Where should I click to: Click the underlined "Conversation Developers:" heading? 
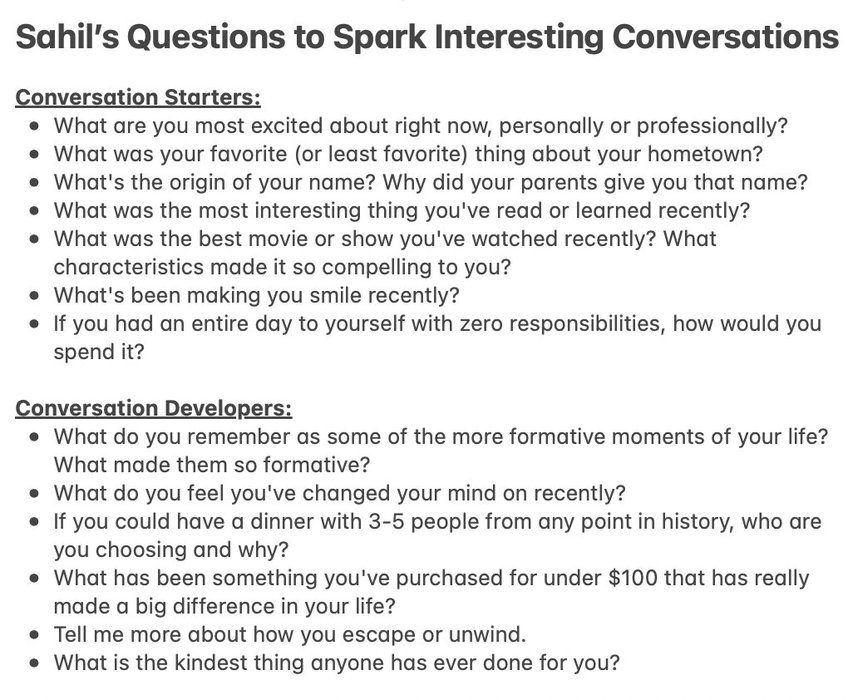point(154,409)
